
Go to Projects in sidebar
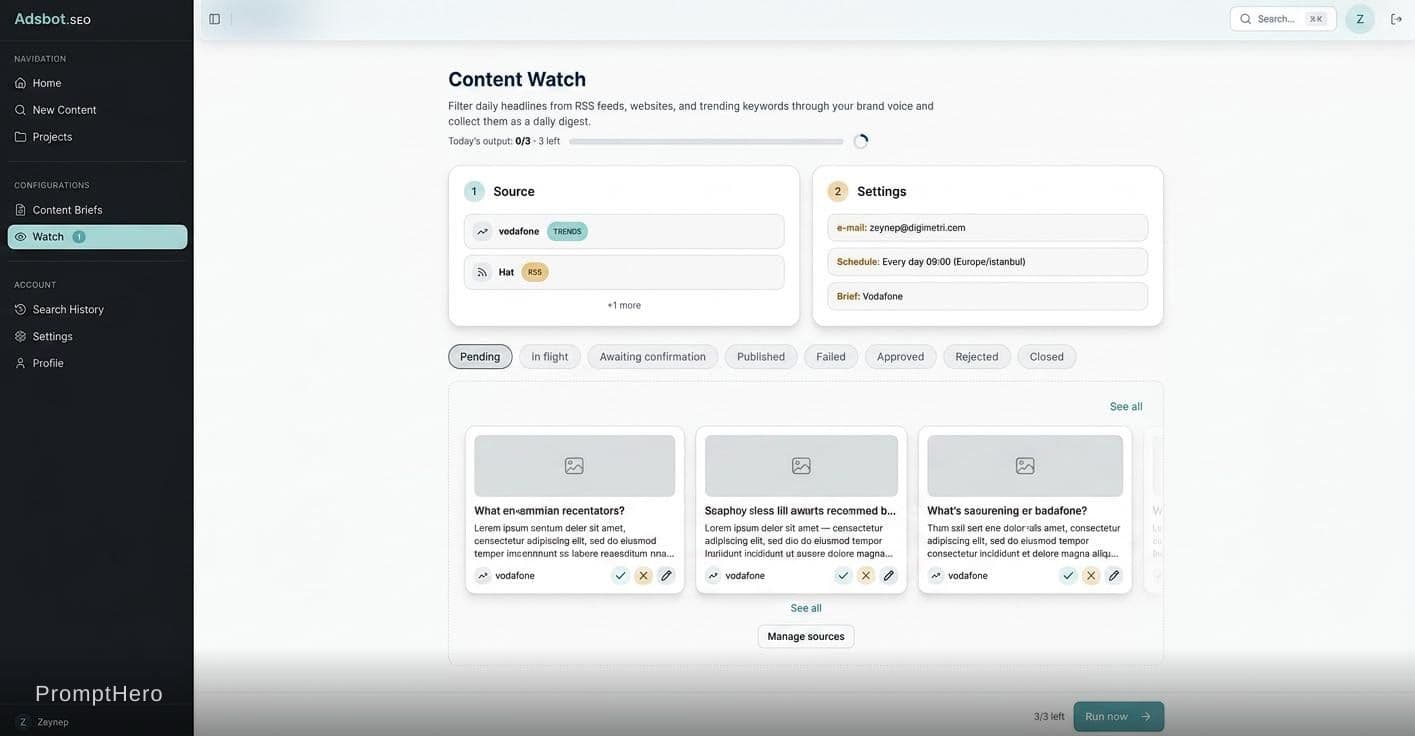click(x=97, y=137)
